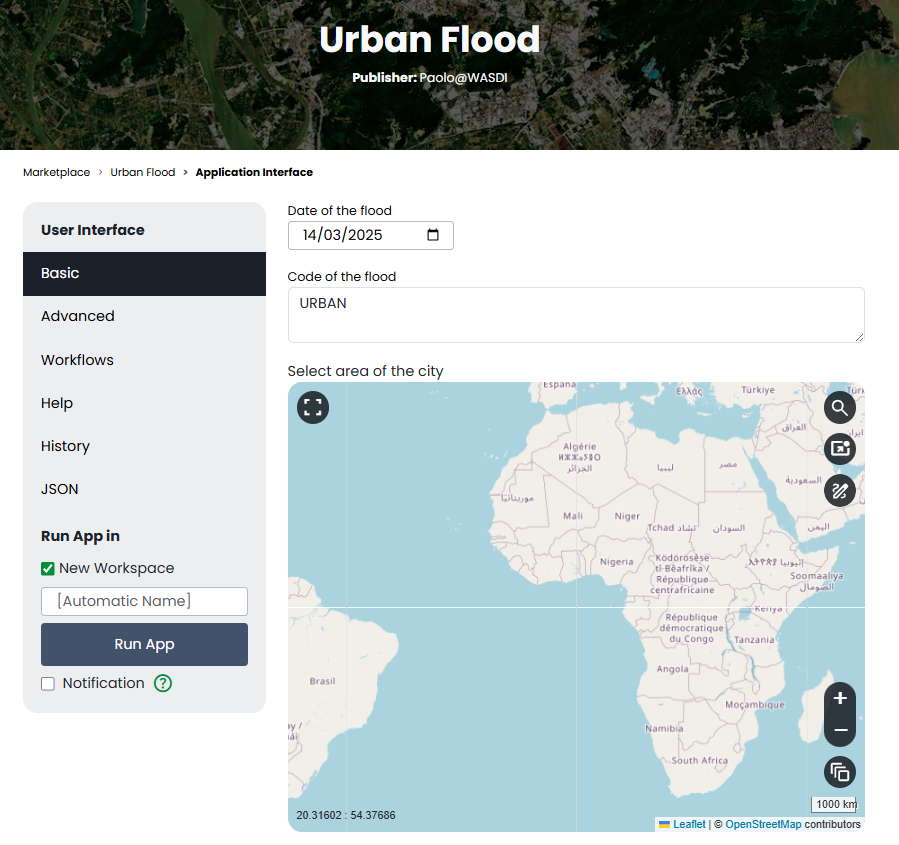Click the Publisher Paolo@WASDI text
899x845 pixels.
429,78
